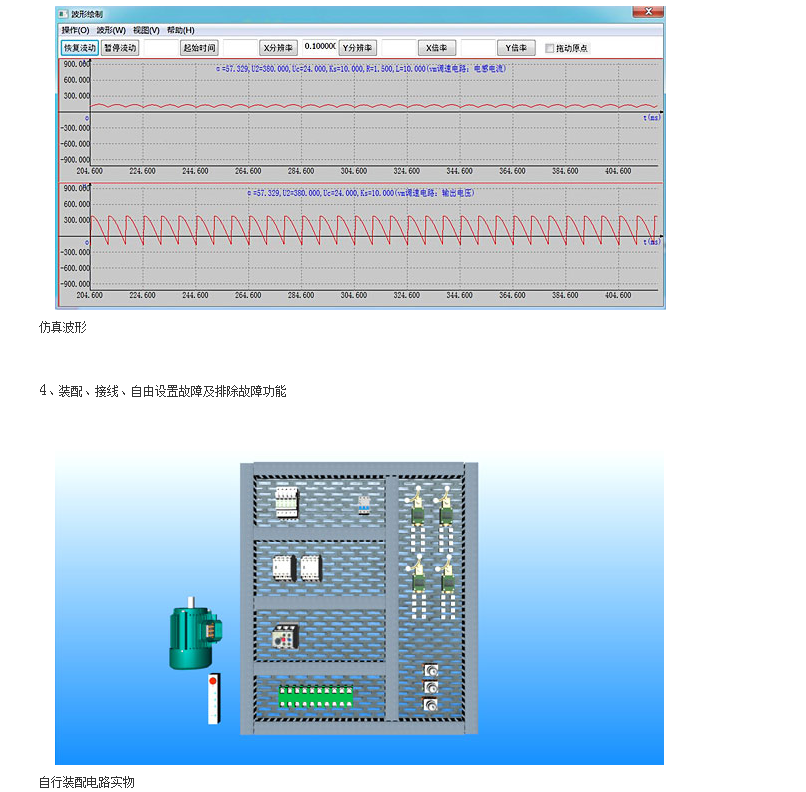Click the small blue-marked circuit breaker
The width and height of the screenshot is (806, 792).
[366, 503]
